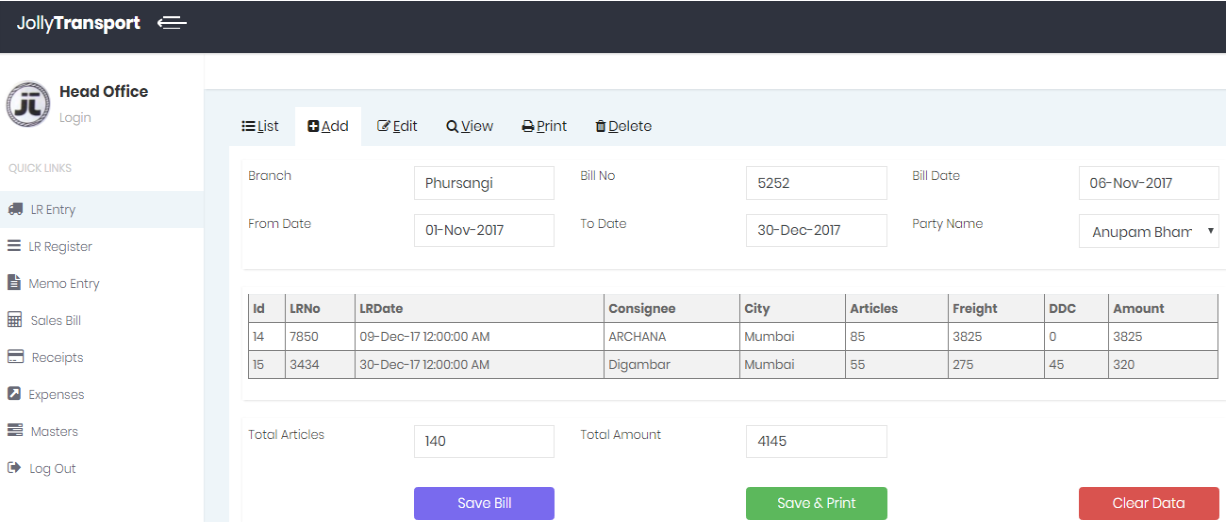The width and height of the screenshot is (1226, 522).
Task: Open LR Register from quick links
Action: click(x=102, y=246)
